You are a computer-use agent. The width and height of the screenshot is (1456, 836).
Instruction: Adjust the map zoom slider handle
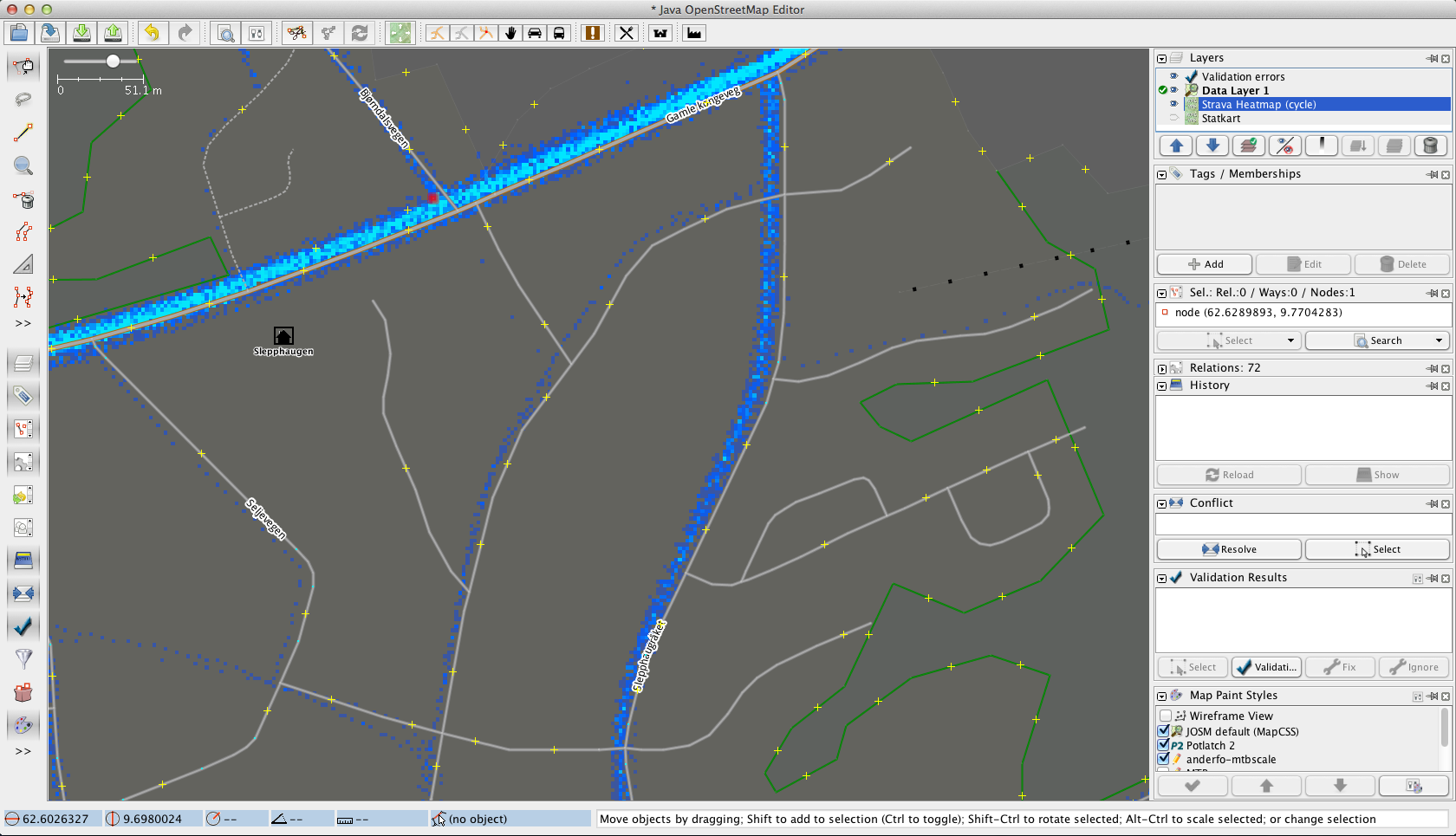click(x=113, y=61)
